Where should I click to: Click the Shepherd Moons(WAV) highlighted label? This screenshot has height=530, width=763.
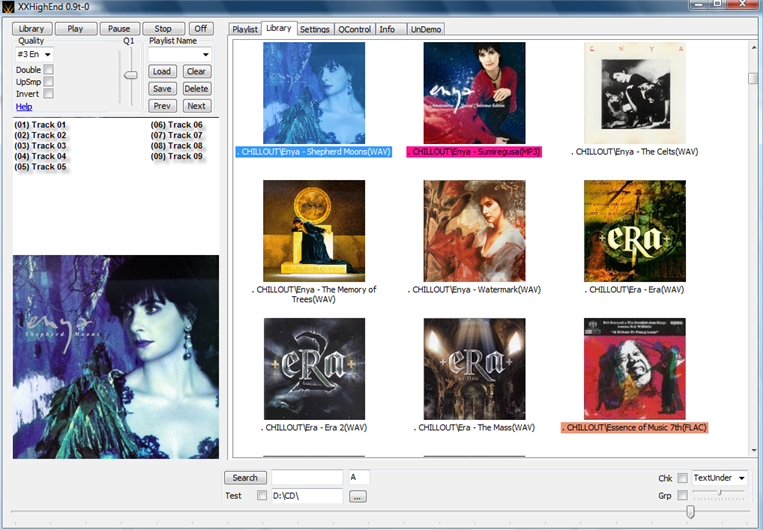314,152
